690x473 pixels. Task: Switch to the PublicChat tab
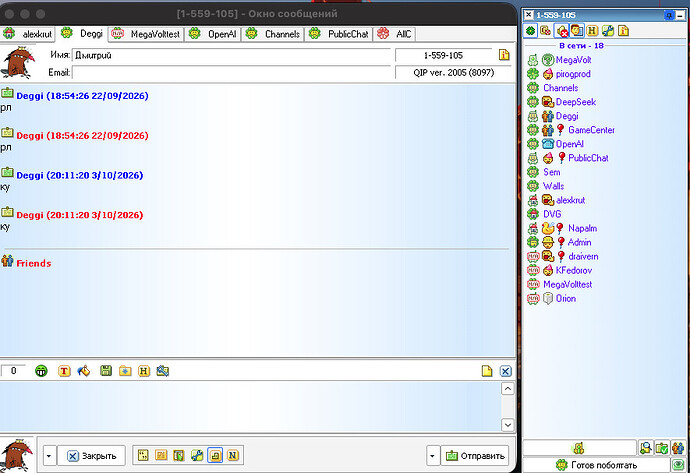339,34
